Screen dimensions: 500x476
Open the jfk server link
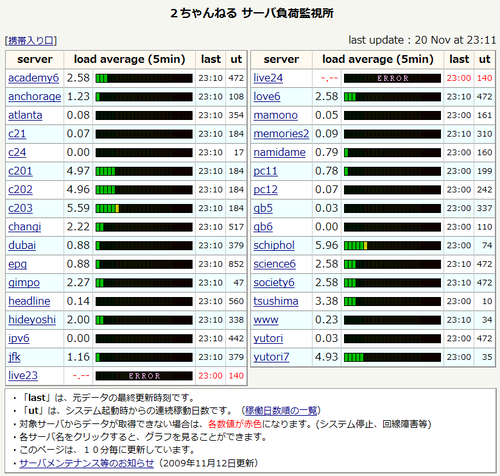click(14, 357)
